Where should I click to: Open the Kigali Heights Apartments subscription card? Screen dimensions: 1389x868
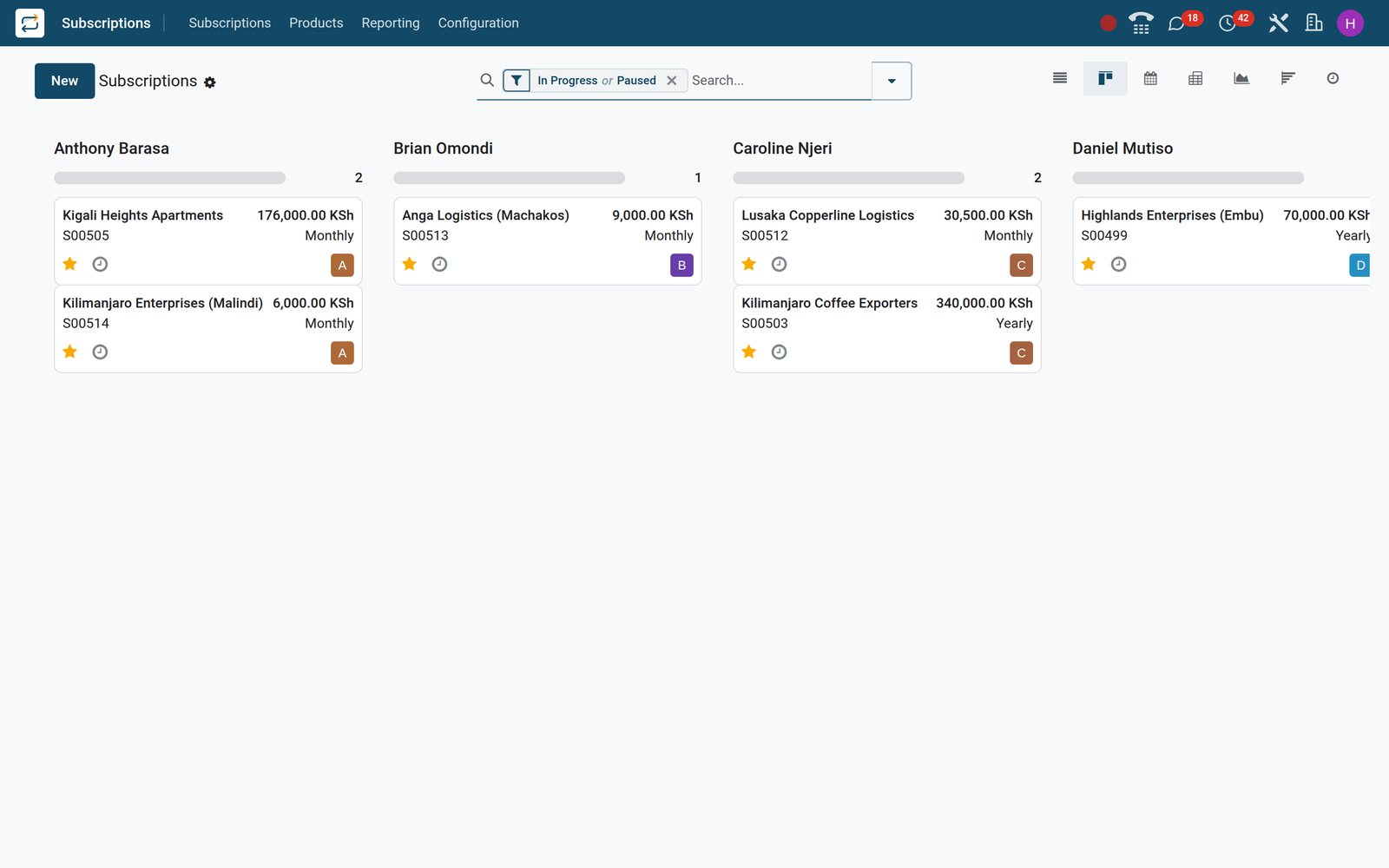point(208,240)
